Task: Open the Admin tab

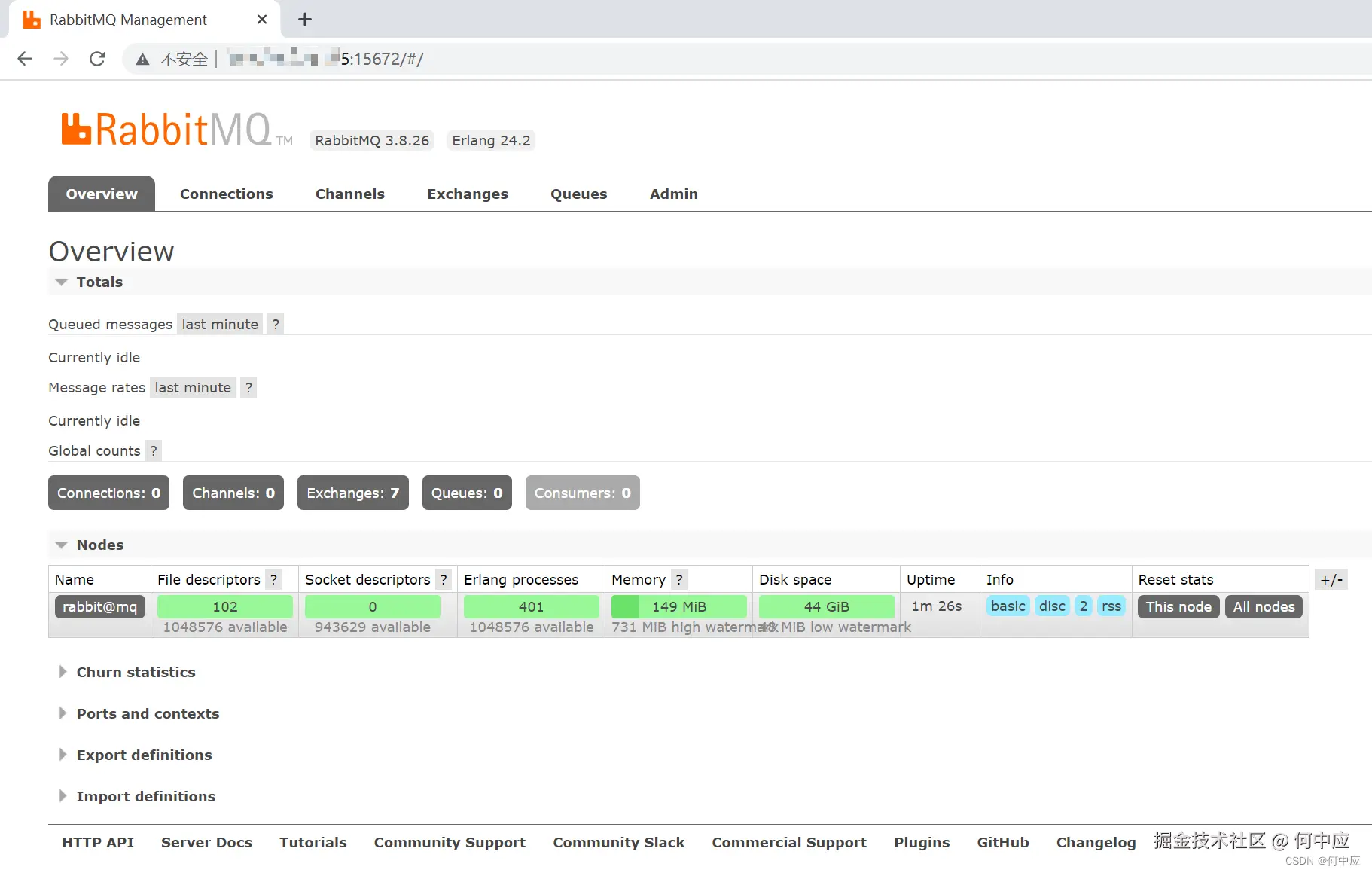Action: (x=674, y=194)
